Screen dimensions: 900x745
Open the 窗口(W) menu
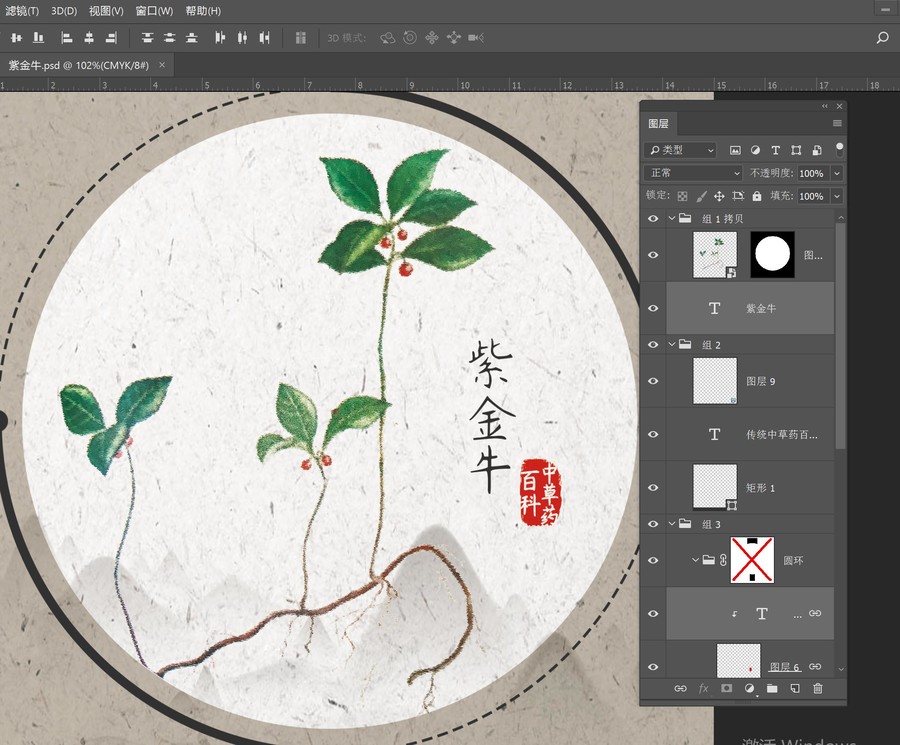[154, 11]
